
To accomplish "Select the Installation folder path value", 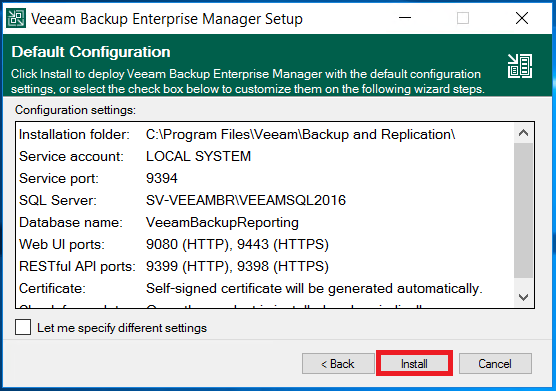I will click(x=300, y=135).
